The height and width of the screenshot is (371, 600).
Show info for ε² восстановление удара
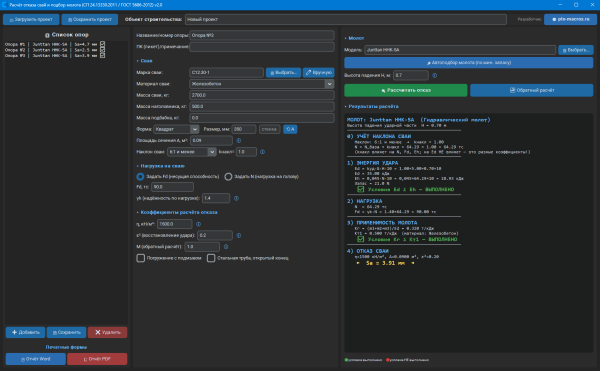(x=239, y=236)
